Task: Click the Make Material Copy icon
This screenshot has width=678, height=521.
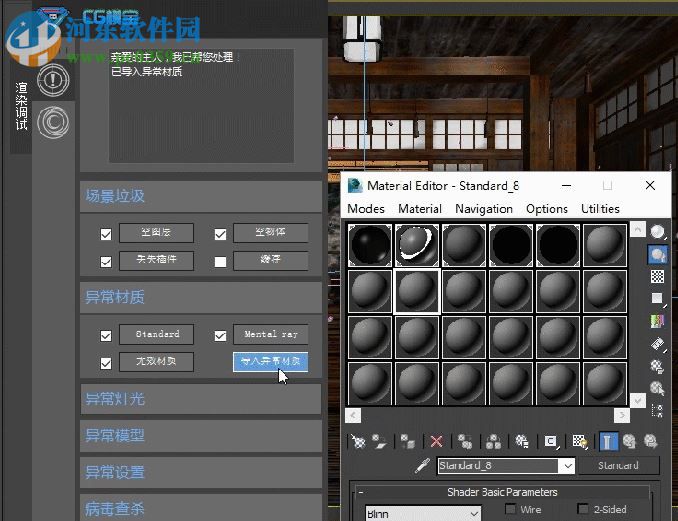Action: coord(465,441)
